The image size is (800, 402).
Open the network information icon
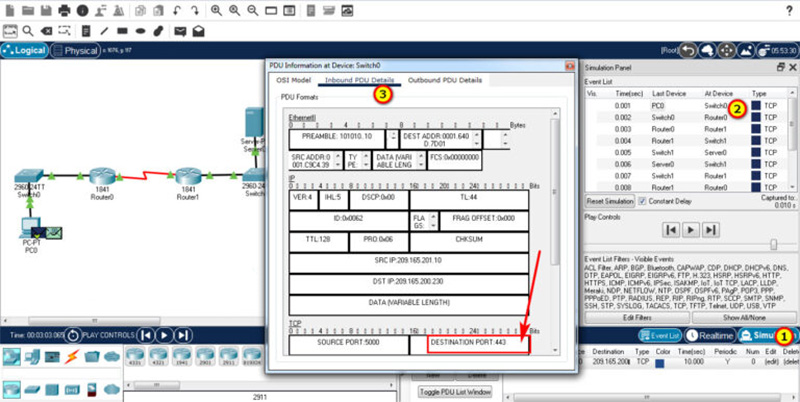(82, 10)
